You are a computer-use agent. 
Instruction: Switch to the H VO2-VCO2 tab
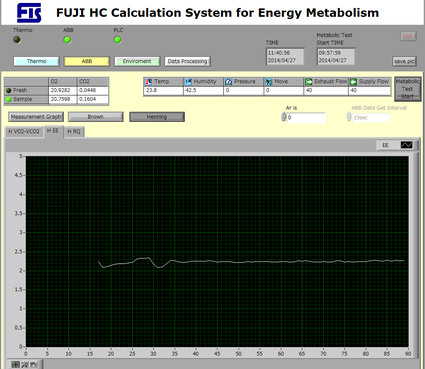click(x=24, y=131)
